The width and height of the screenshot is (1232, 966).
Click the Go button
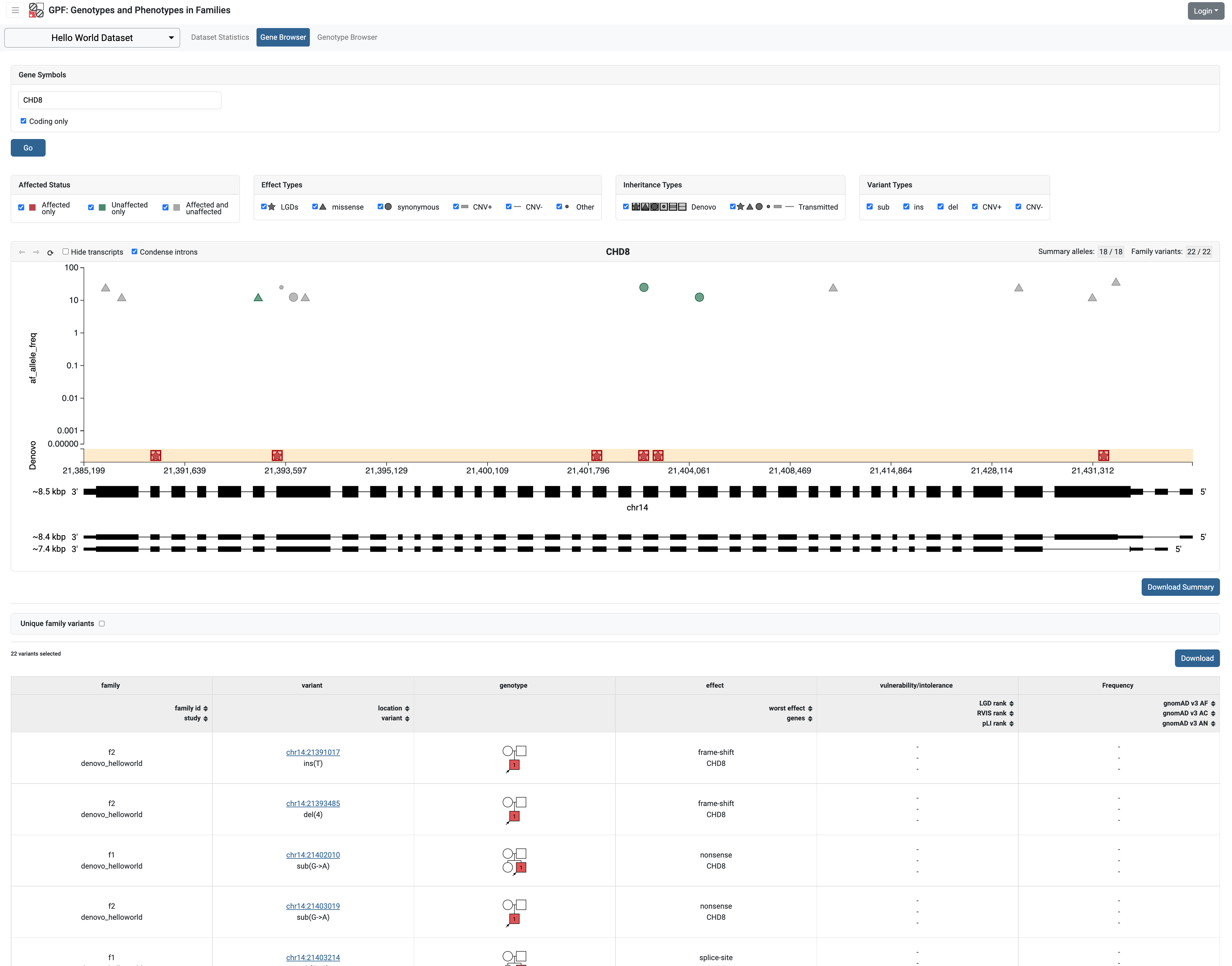click(x=28, y=148)
